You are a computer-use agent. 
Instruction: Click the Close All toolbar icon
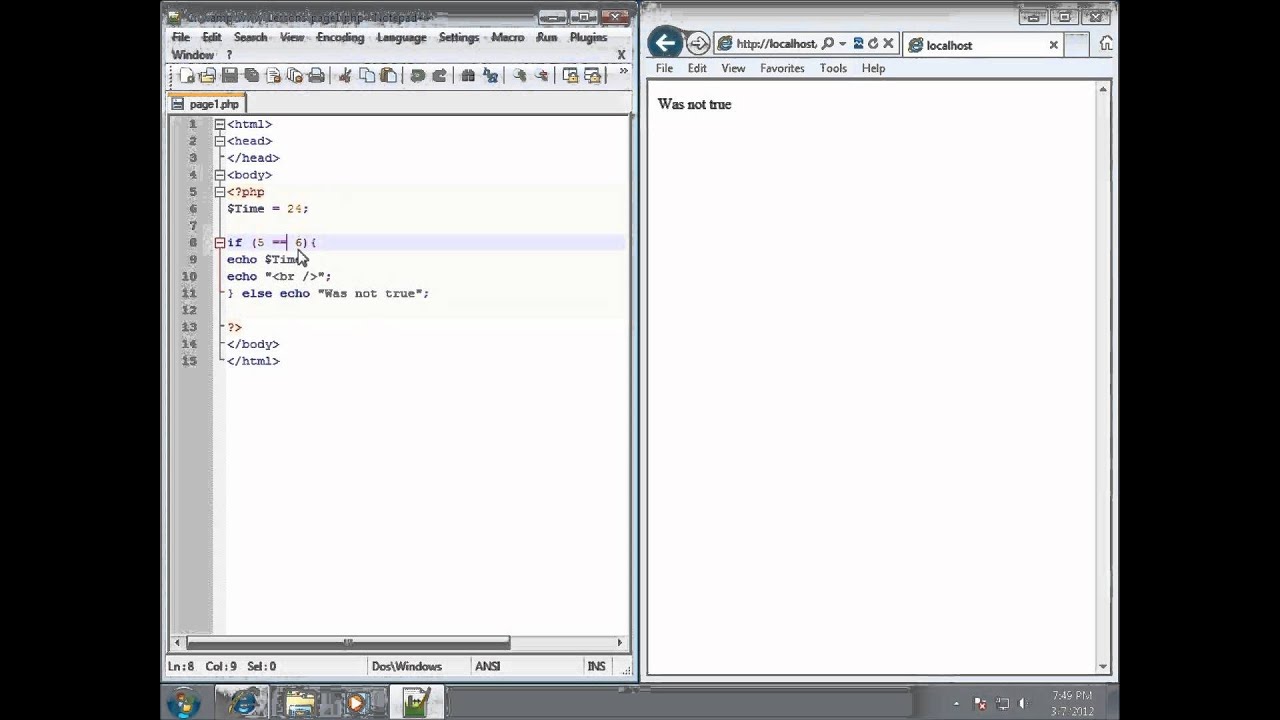[x=295, y=76]
